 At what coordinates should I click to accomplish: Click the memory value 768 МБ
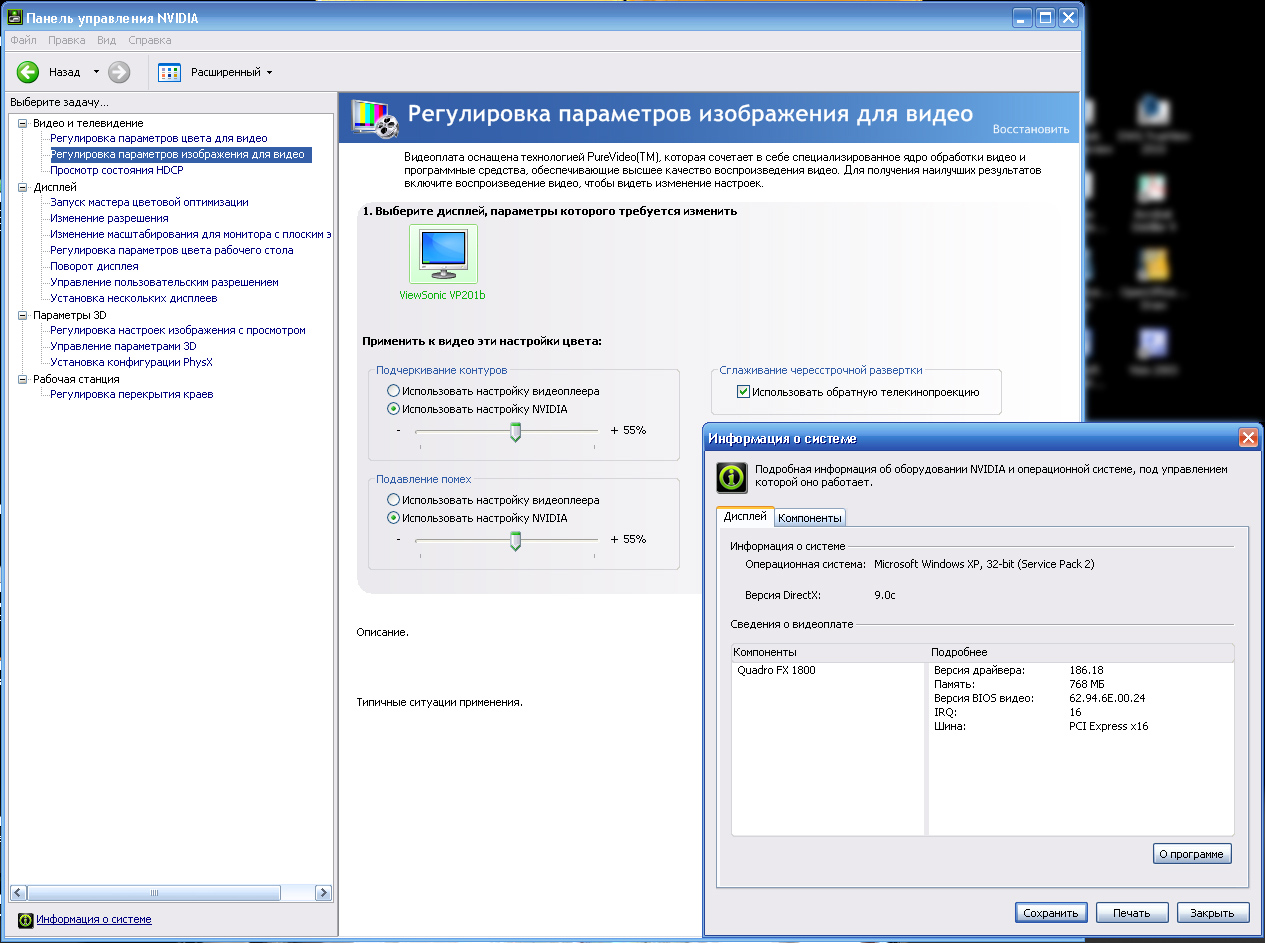click(1089, 684)
